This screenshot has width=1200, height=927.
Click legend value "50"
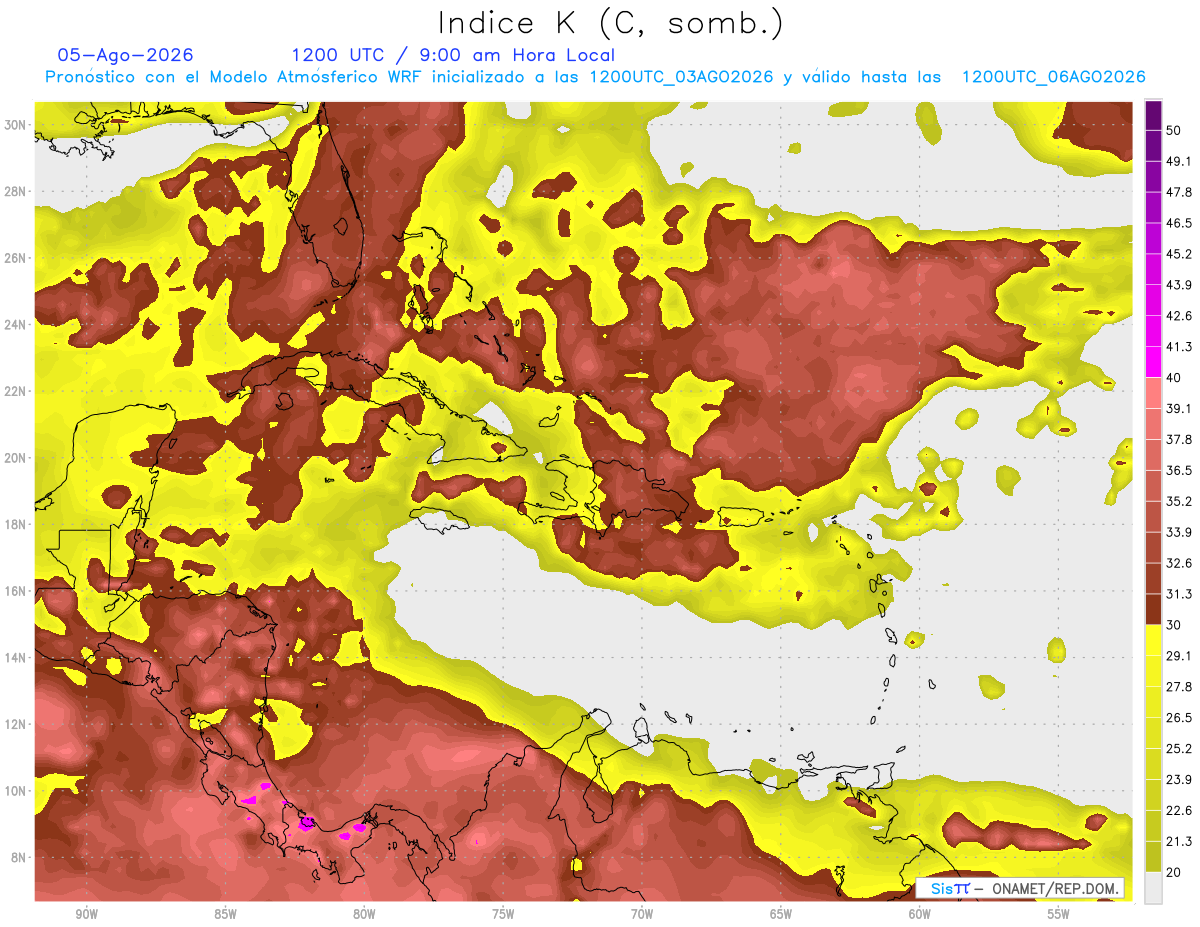[1175, 130]
